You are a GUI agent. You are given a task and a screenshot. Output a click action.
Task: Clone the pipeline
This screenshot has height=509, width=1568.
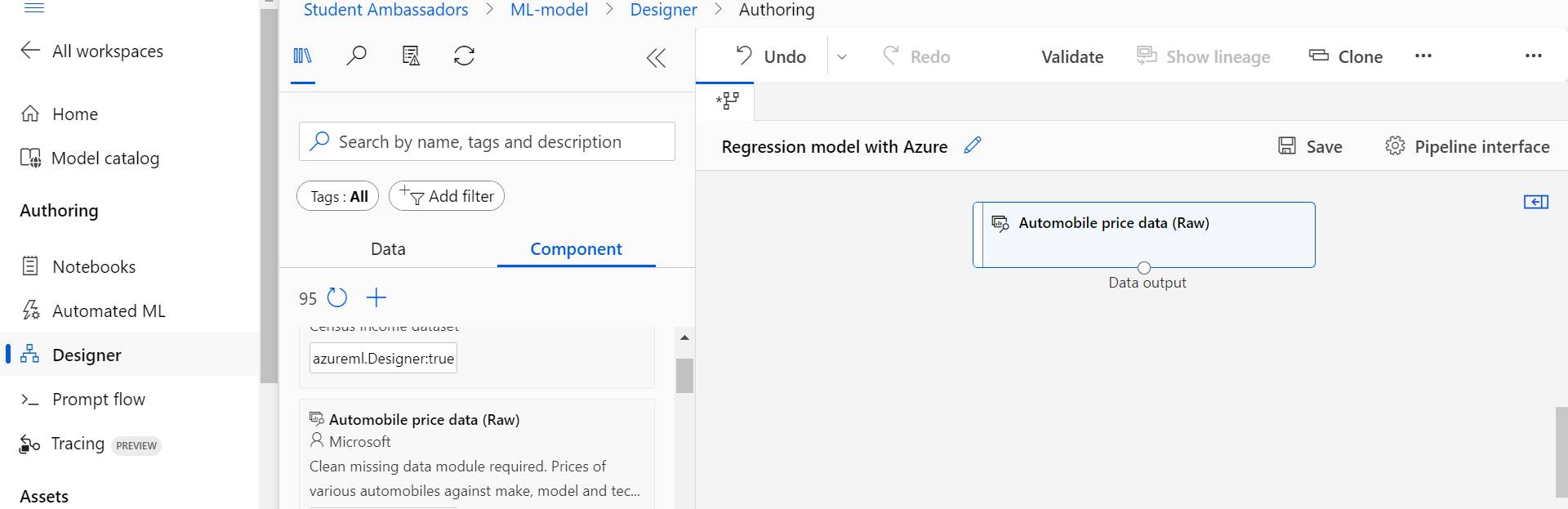(x=1346, y=56)
